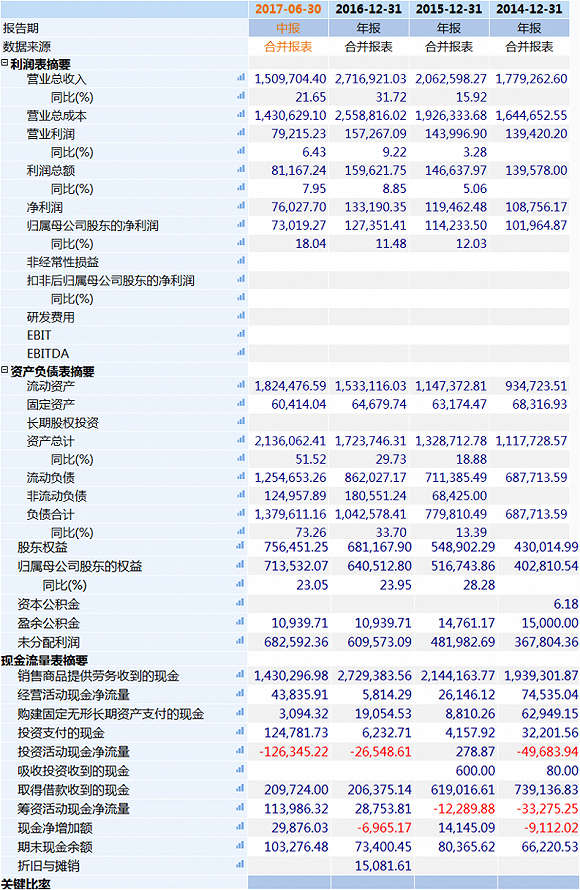Show chart for 经营活动现金净流量
Viewport: 580px width, 890px height.
[240, 693]
